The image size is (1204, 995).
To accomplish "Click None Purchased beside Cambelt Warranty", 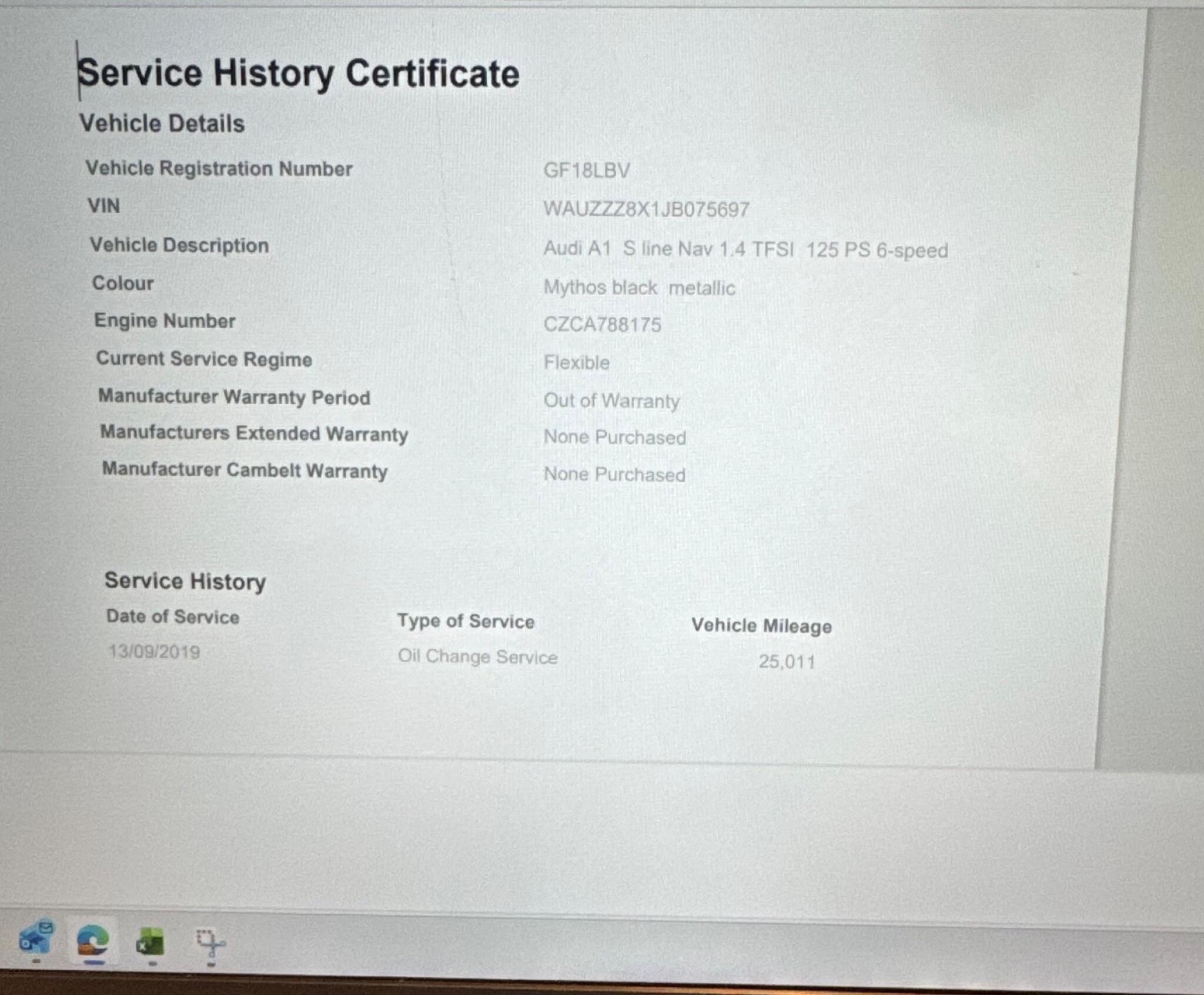I will click(614, 474).
